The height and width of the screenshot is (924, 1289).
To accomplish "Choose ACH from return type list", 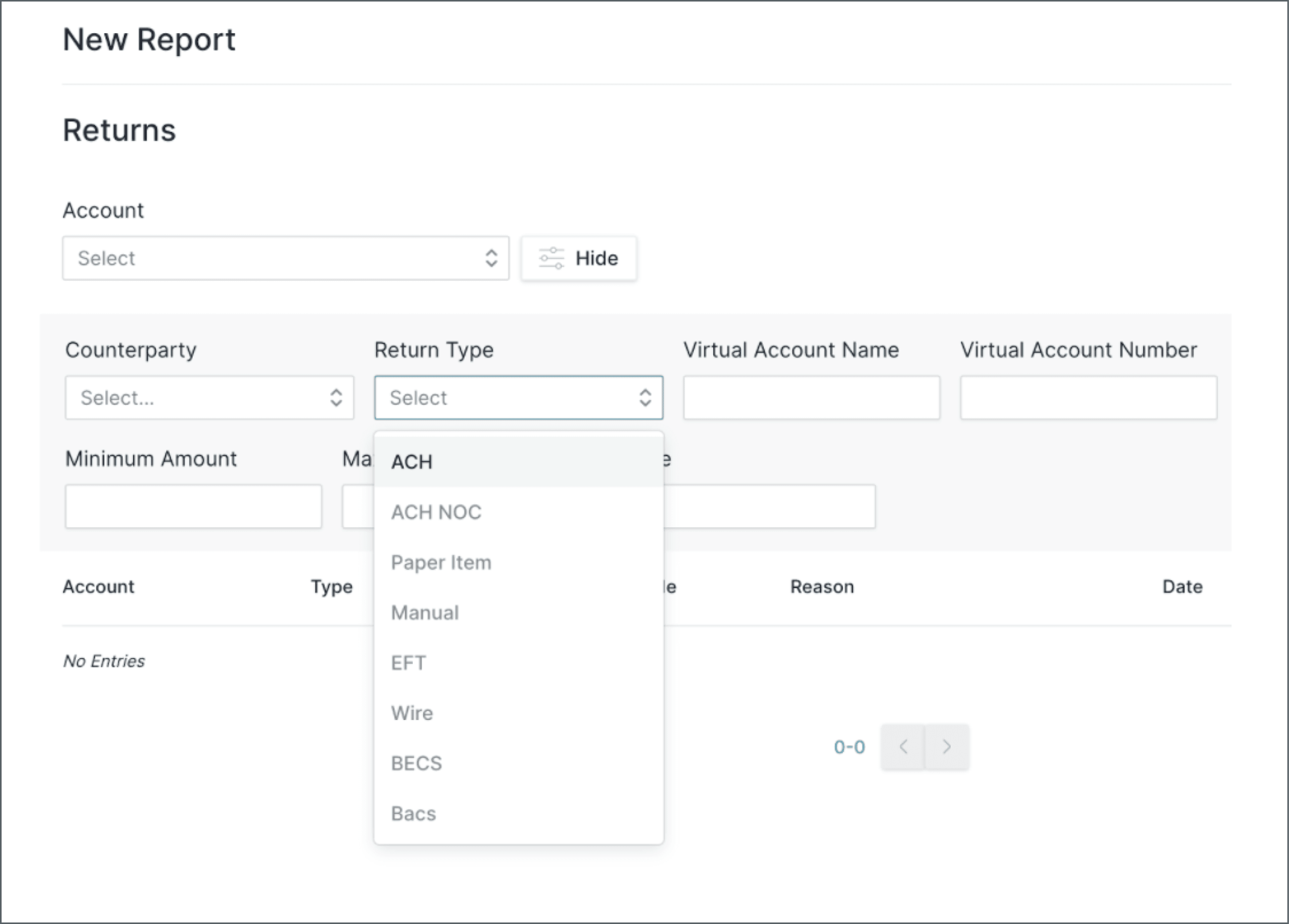I will pos(412,462).
